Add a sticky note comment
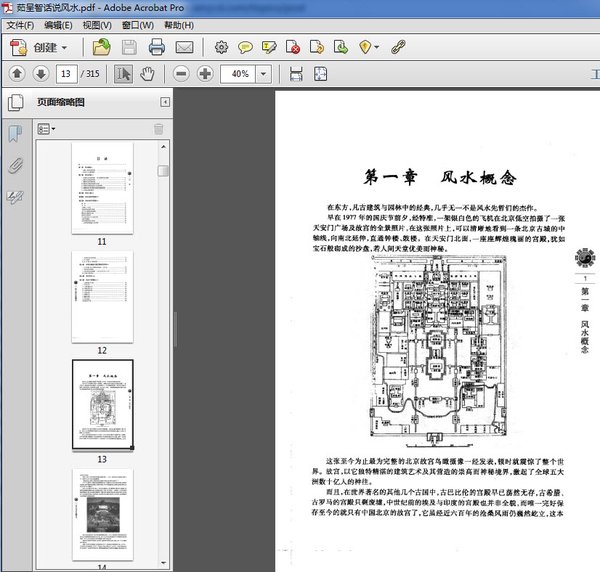 pyautogui.click(x=245, y=47)
